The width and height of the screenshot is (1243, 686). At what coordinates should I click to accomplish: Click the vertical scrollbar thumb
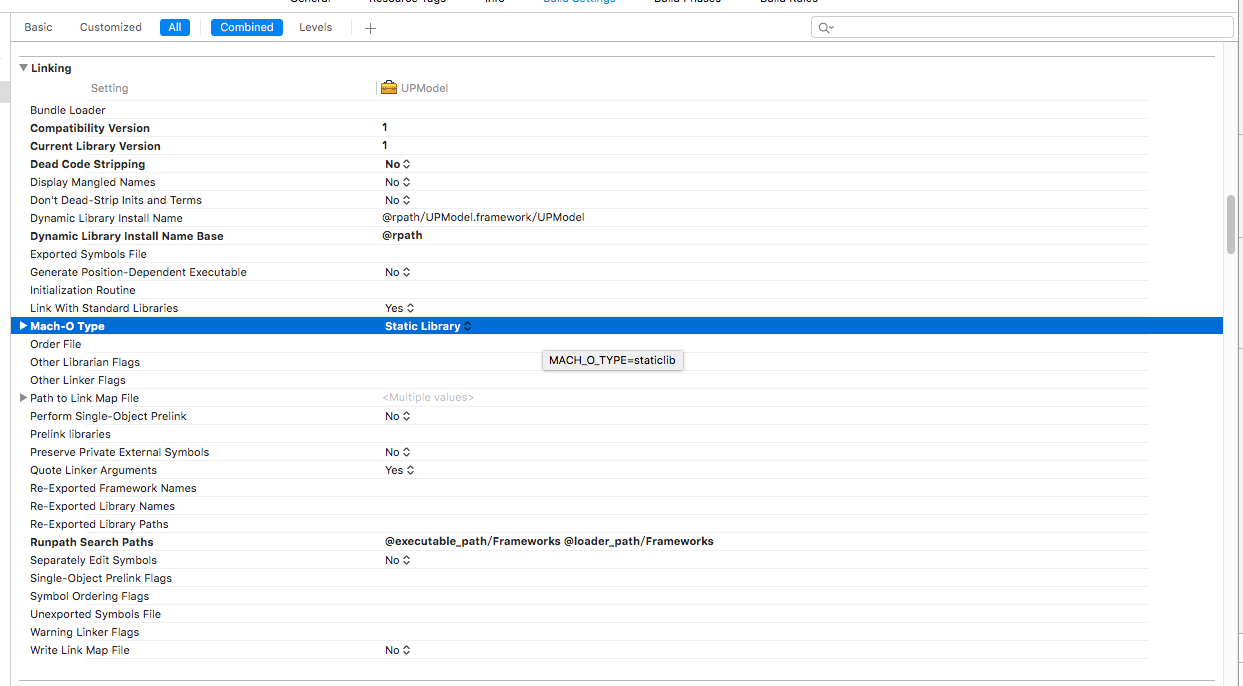[1232, 224]
